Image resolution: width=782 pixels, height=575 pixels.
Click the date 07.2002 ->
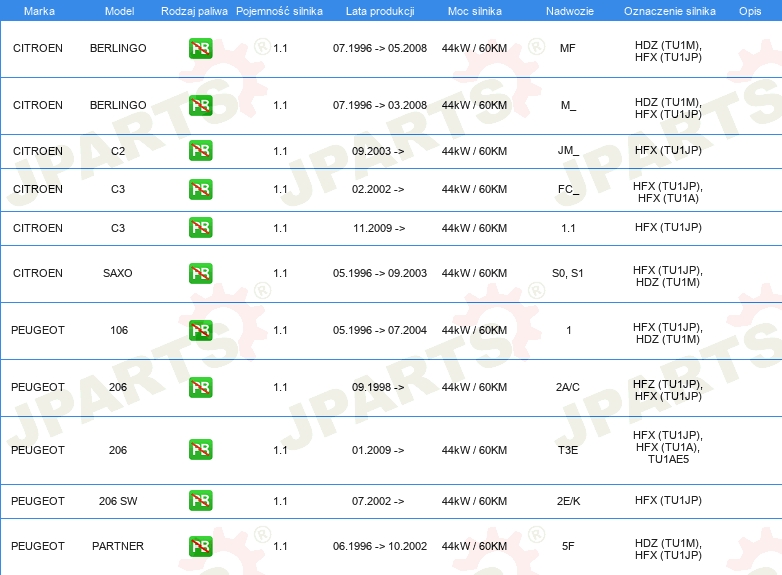378,501
